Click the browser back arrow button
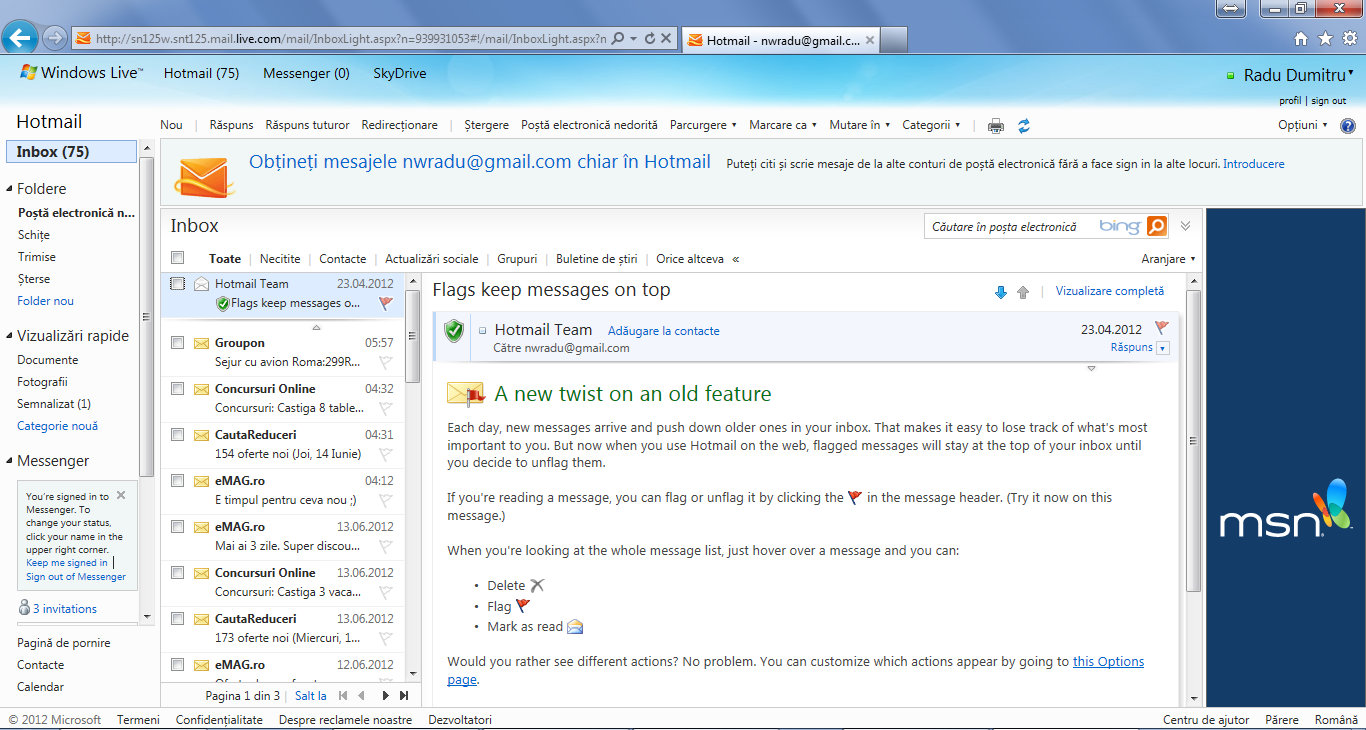Screen dimensions: 1366x730 click(20, 38)
